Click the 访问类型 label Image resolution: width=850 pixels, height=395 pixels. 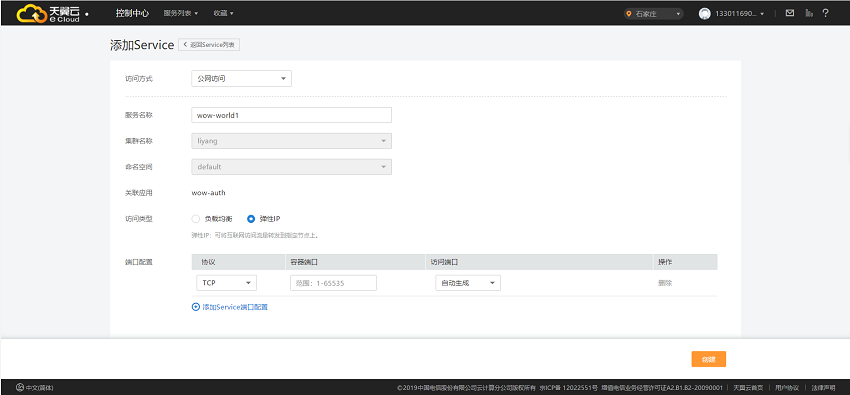coord(139,219)
